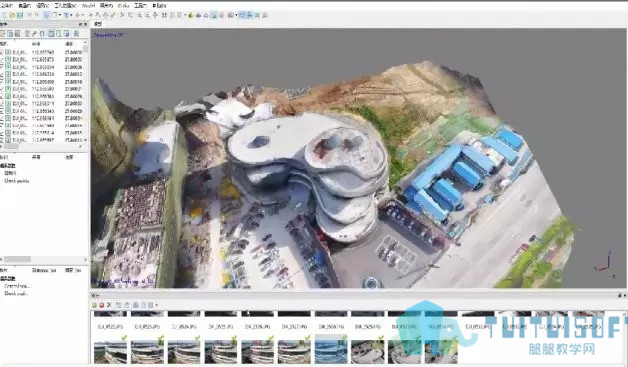The width and height of the screenshot is (628, 367).
Task: Open the Photos pane view dropdown arrow
Action: tap(157, 305)
